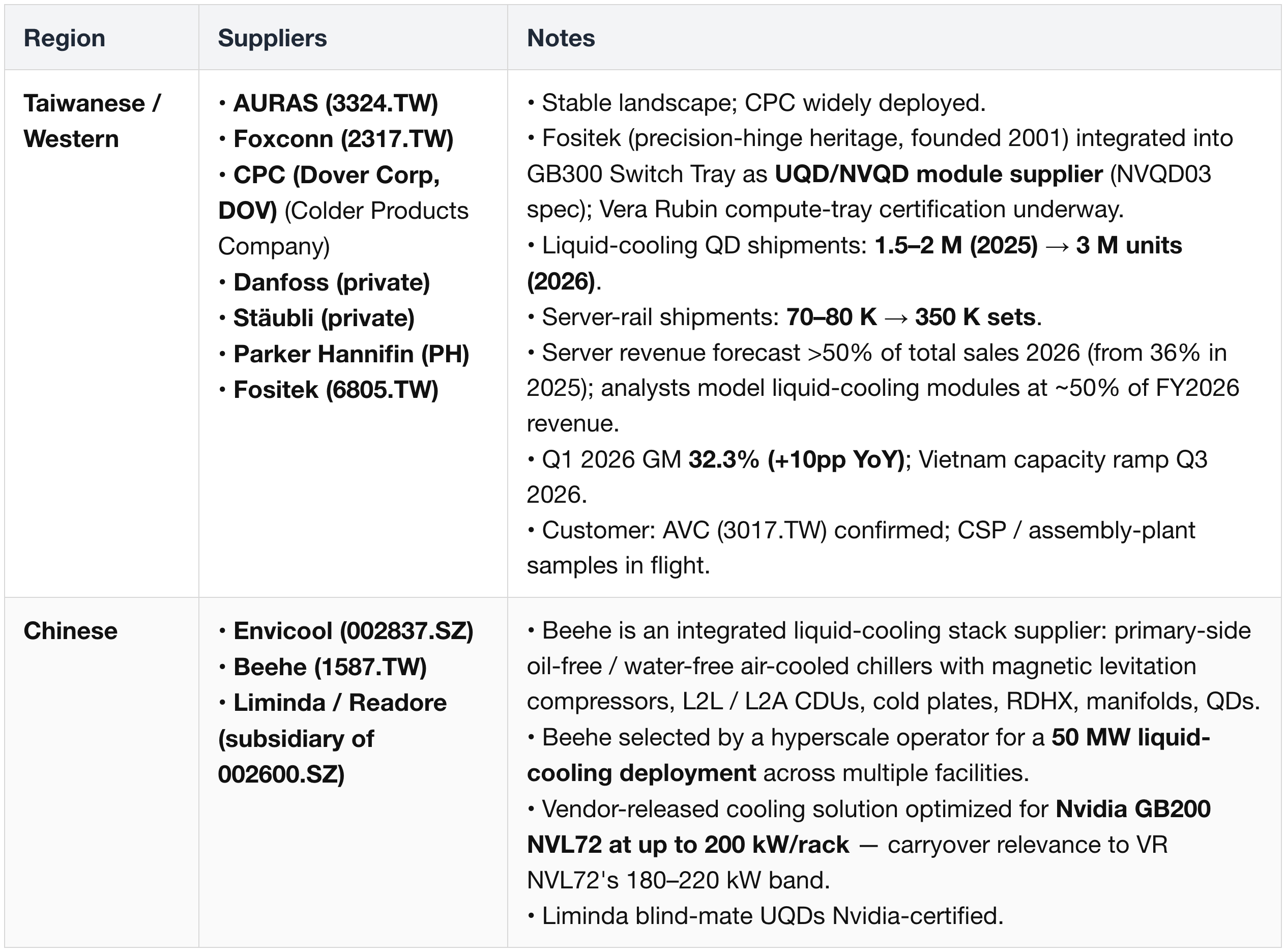The width and height of the screenshot is (1286, 952).
Task: Click the Region column header
Action: coord(65,38)
